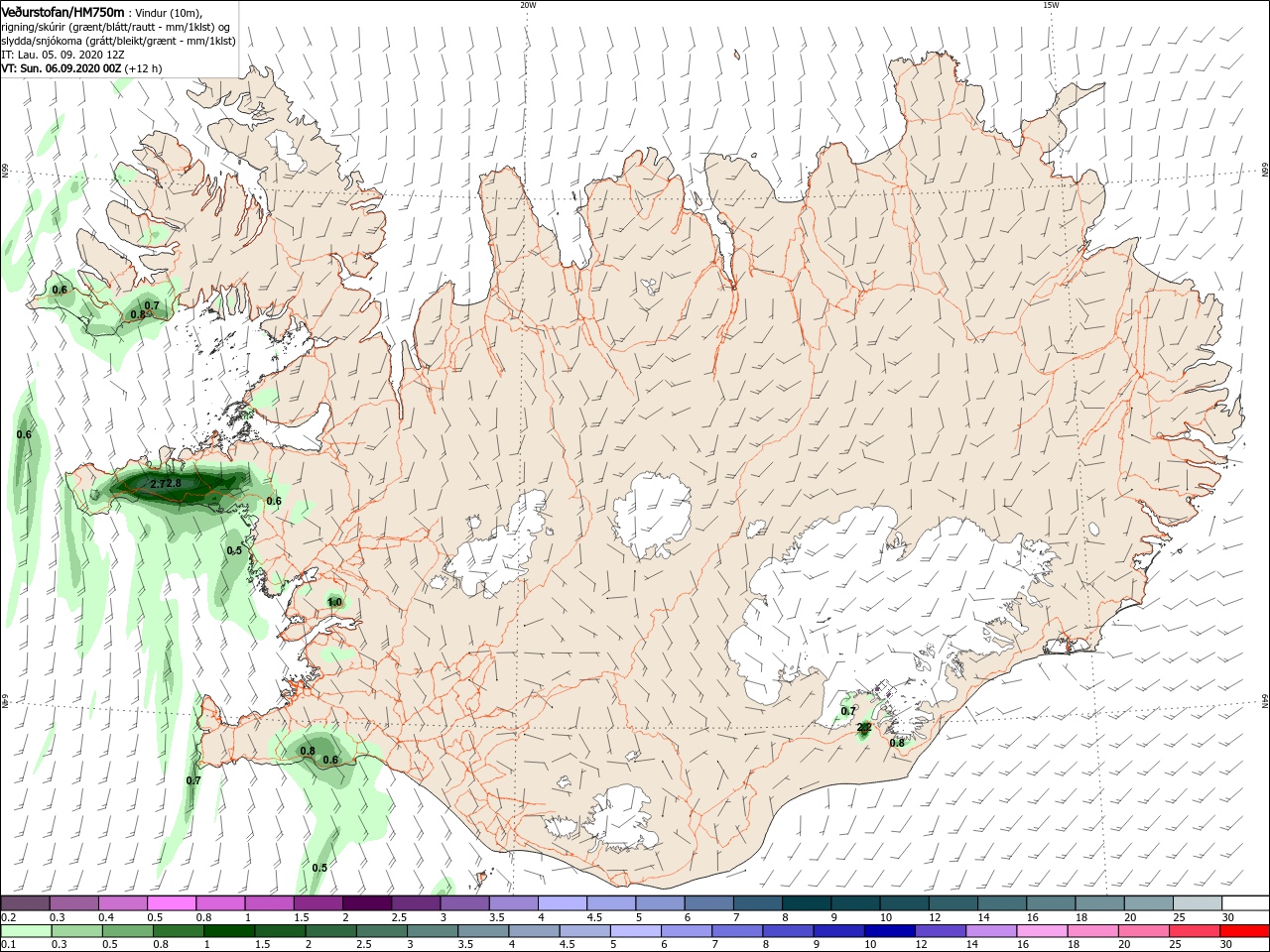
Task: Click the '2.2' precipitation value on the map
Action: pos(863,728)
